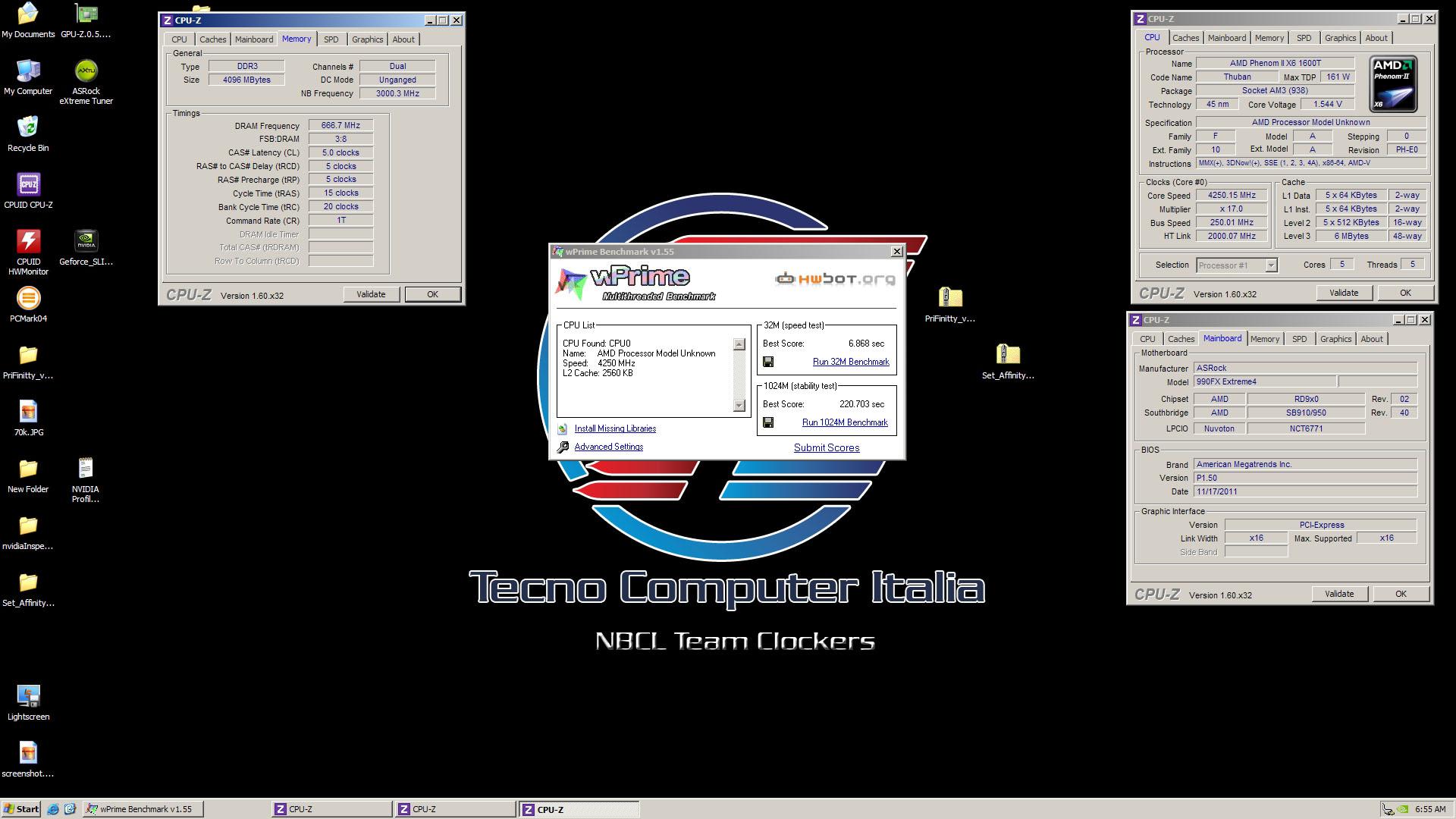Click save icon for 1024M score

click(768, 423)
